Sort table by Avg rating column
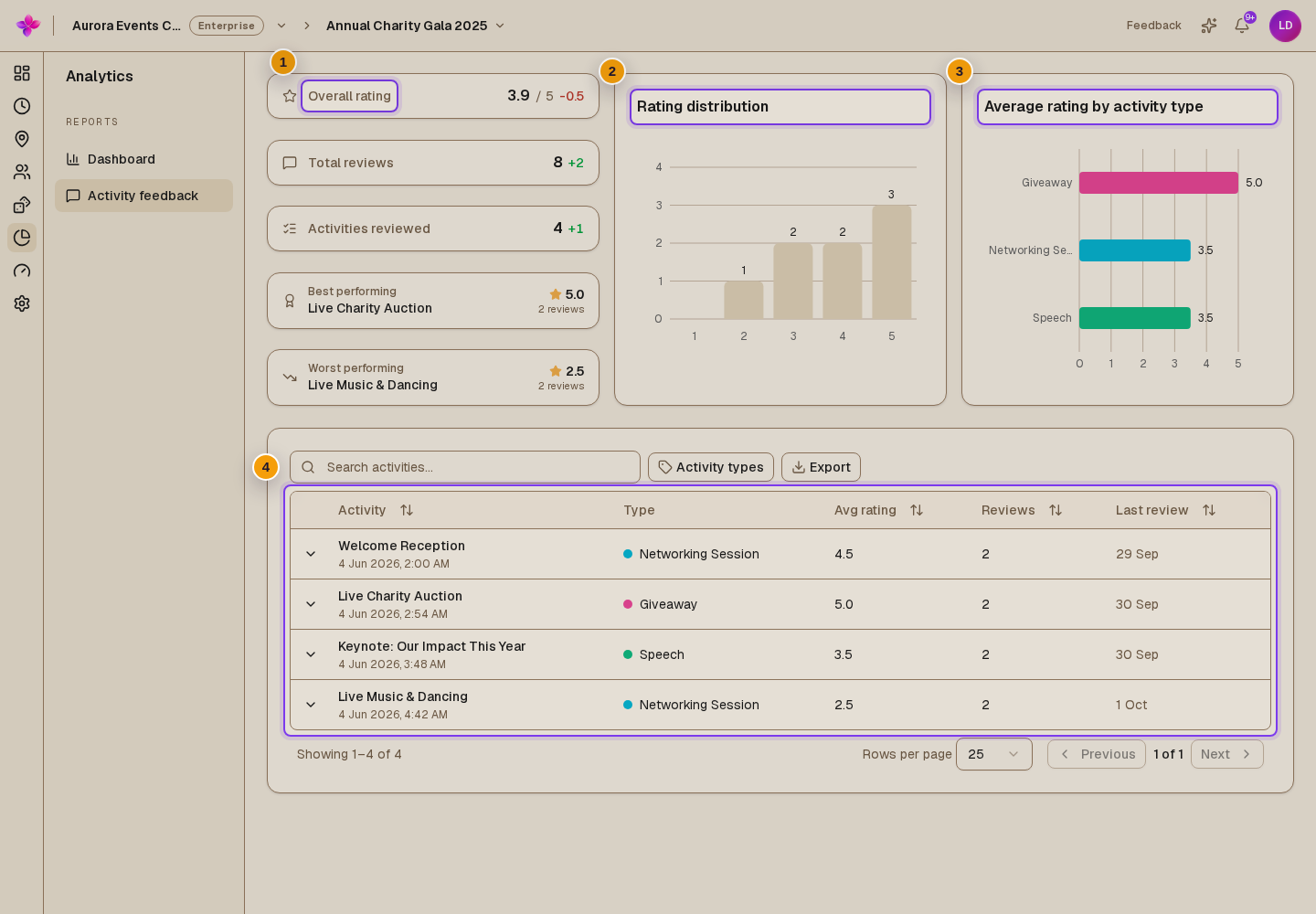 point(917,510)
